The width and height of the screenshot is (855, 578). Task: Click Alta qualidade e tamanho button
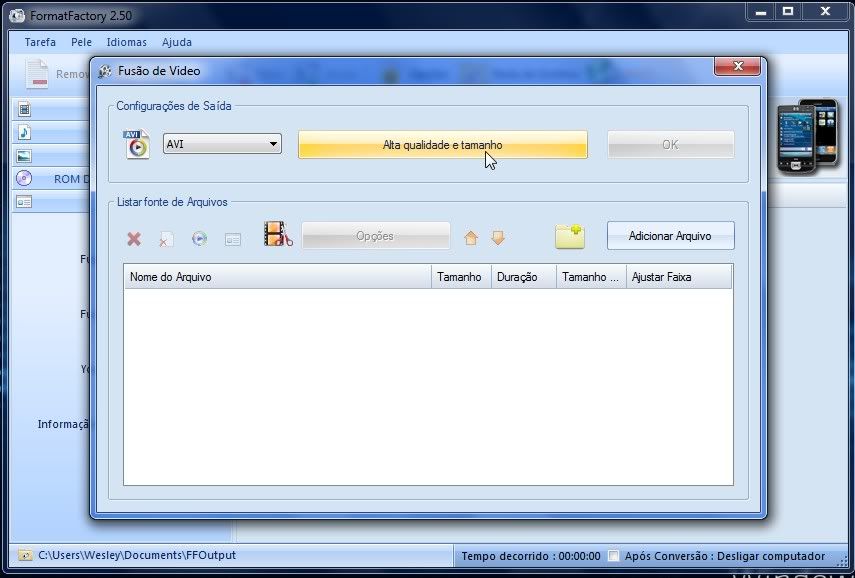tap(442, 145)
